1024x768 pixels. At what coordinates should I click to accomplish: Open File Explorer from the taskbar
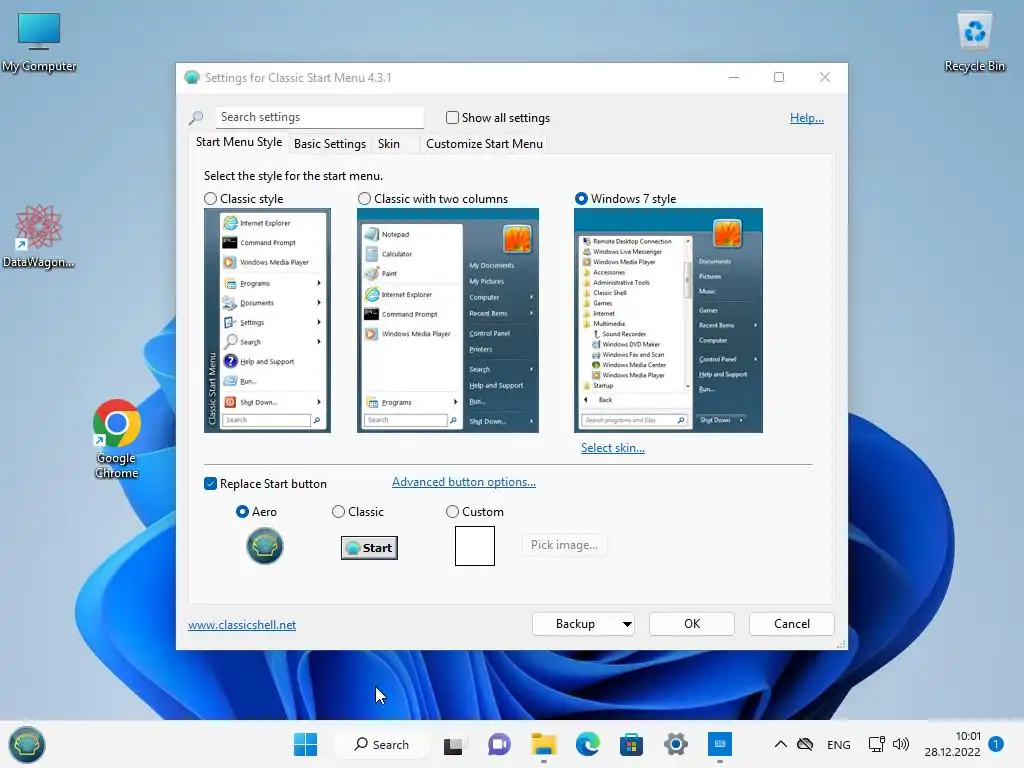pyautogui.click(x=543, y=744)
